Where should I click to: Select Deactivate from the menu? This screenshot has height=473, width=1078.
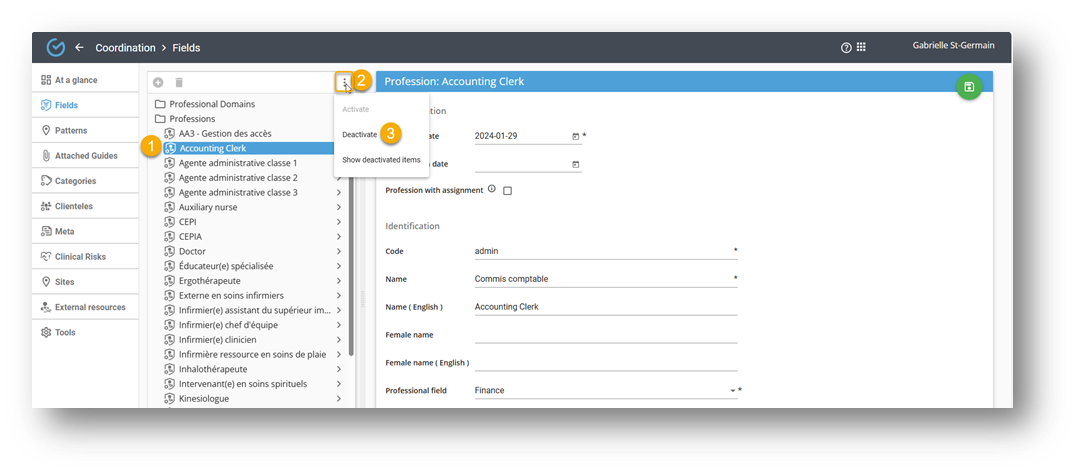pyautogui.click(x=359, y=134)
